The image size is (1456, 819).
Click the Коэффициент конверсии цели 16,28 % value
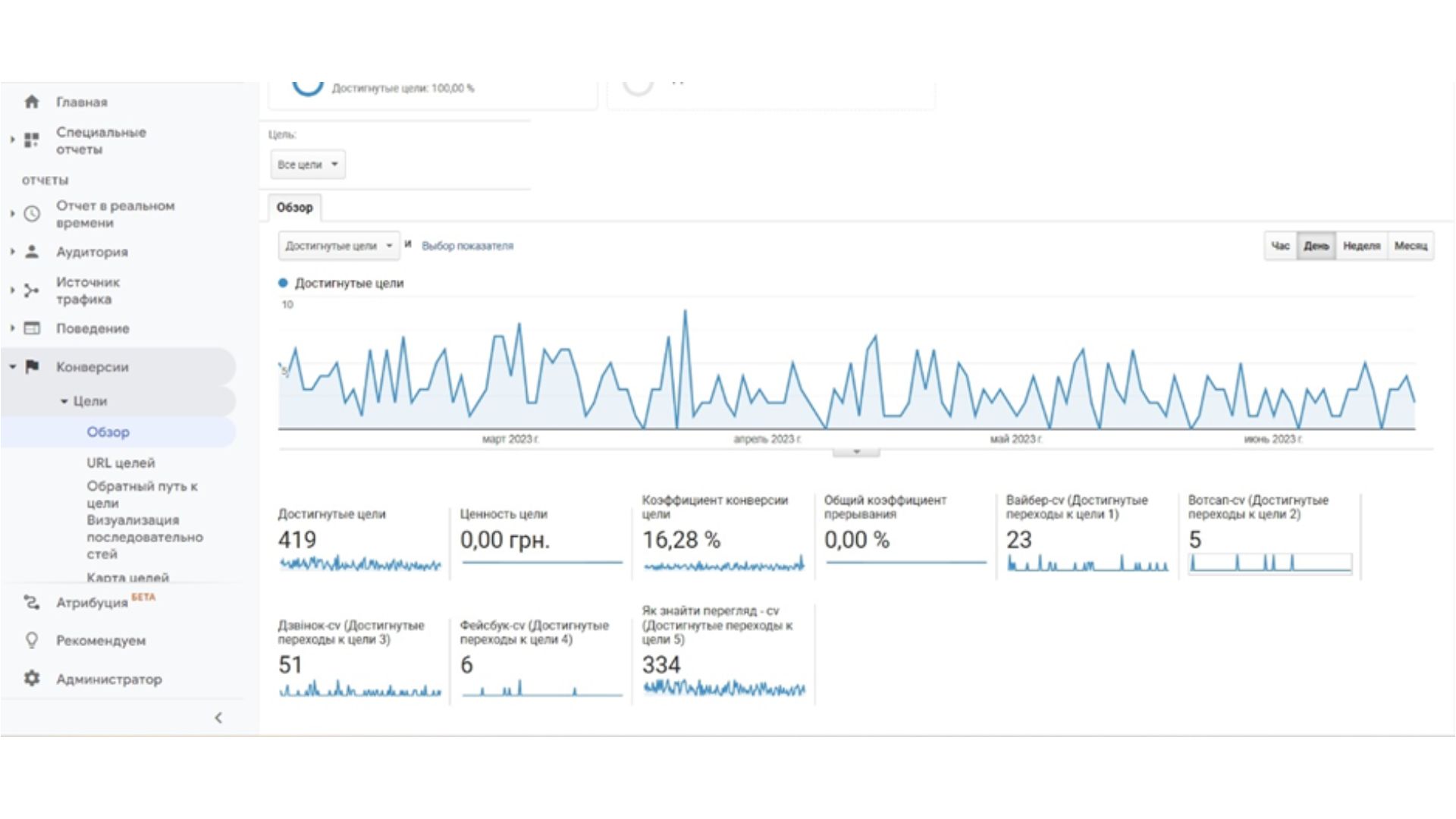coord(681,540)
